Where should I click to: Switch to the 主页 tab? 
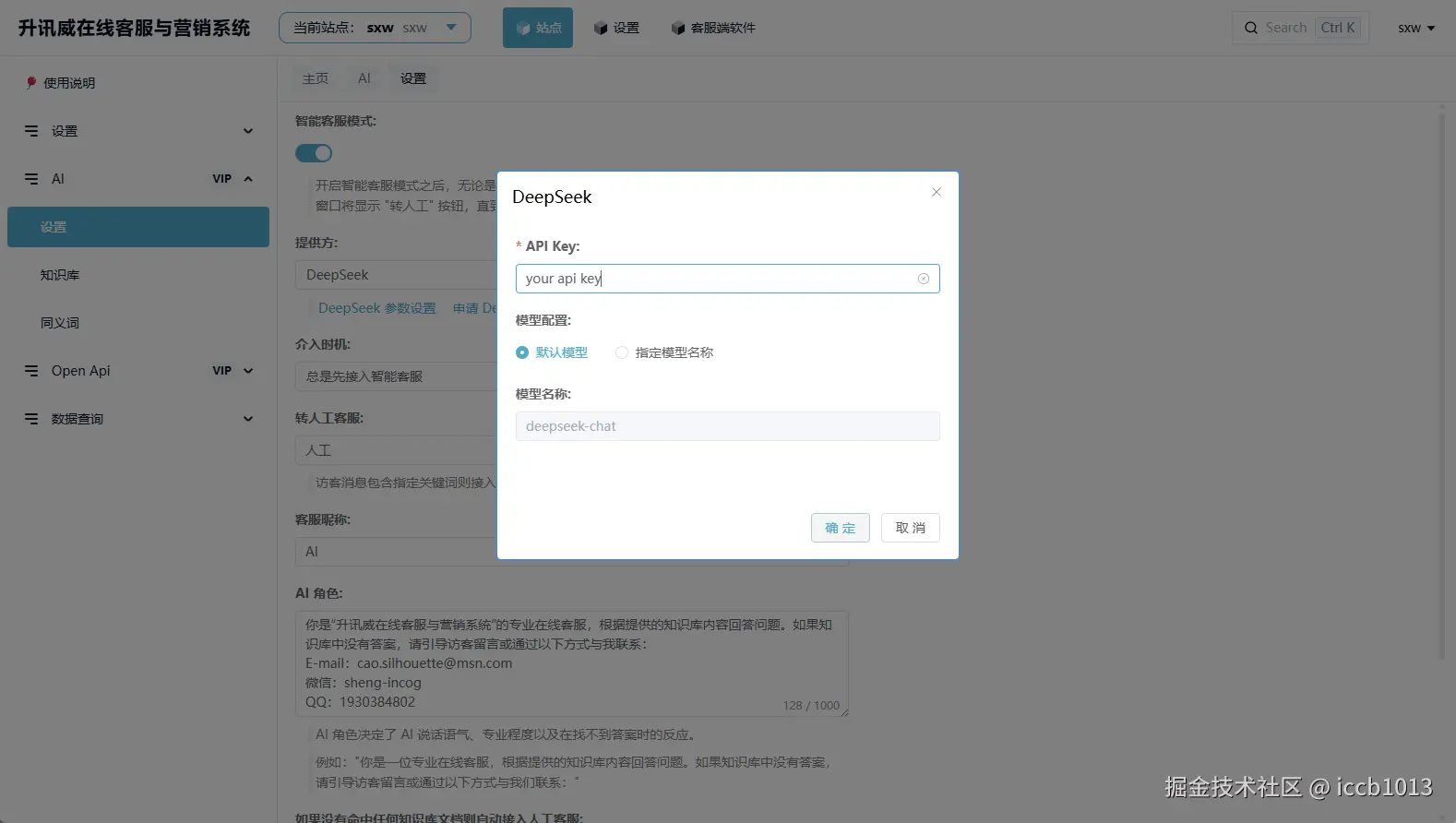[x=316, y=78]
